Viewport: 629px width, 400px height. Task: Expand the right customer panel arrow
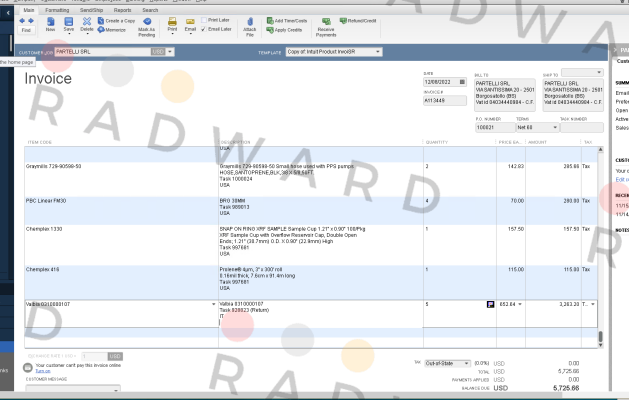coord(615,50)
